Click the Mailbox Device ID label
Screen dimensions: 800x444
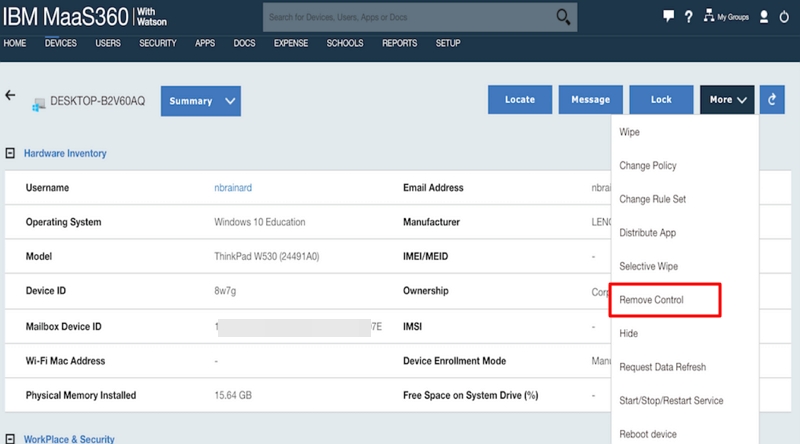click(63, 327)
